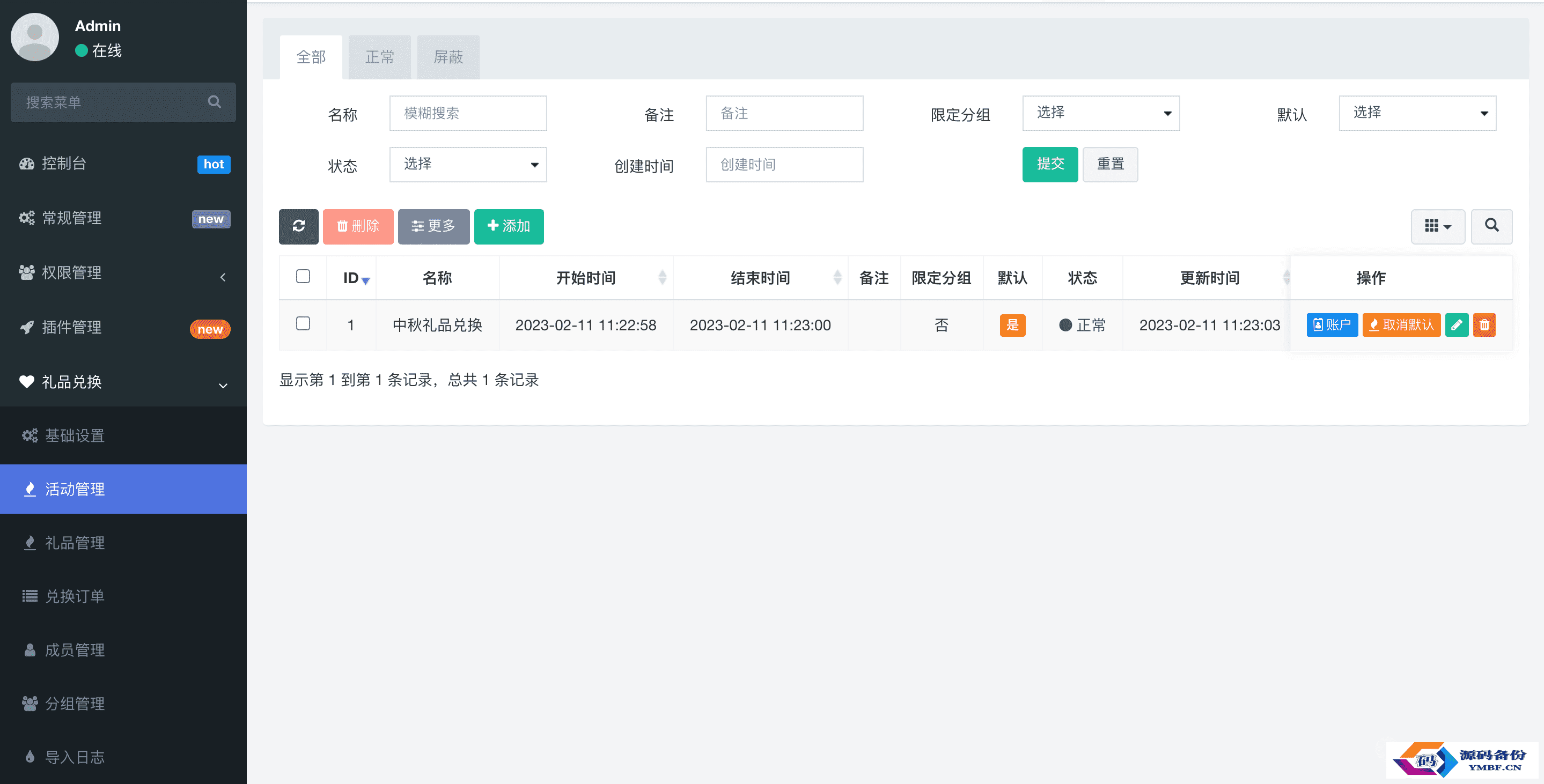1544x784 pixels.
Task: Click the 权限管理 users icon
Action: [27, 272]
